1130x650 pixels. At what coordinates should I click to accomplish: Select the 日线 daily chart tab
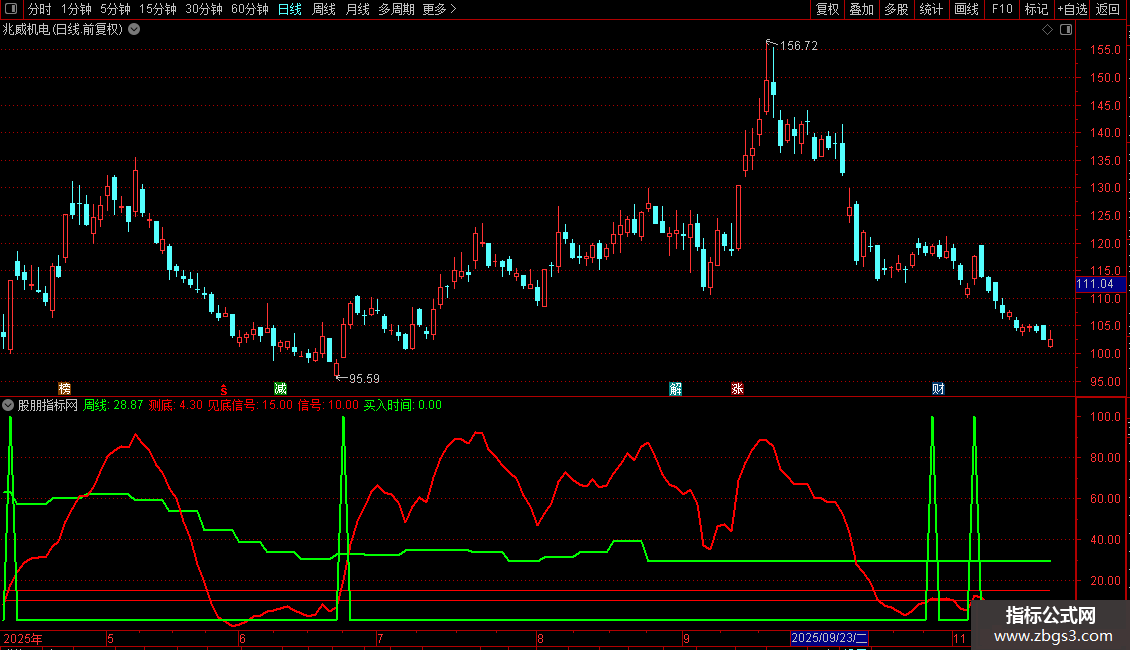pos(290,9)
